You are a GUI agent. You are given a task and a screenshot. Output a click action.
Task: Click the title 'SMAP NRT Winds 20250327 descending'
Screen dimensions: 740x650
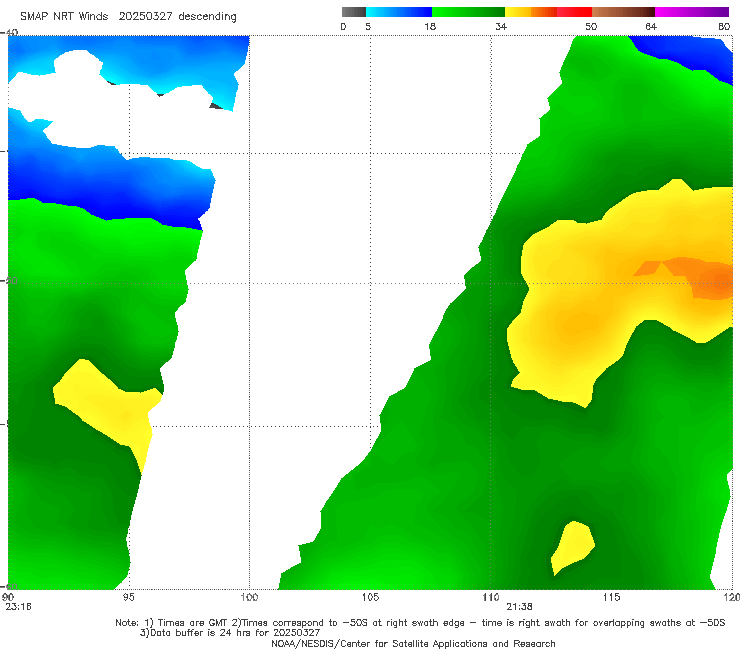[x=128, y=16]
